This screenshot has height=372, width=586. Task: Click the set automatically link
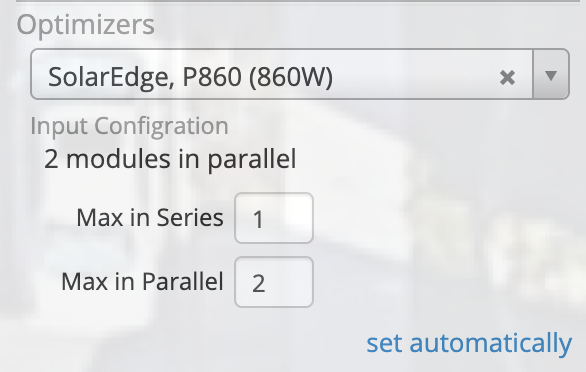(469, 343)
